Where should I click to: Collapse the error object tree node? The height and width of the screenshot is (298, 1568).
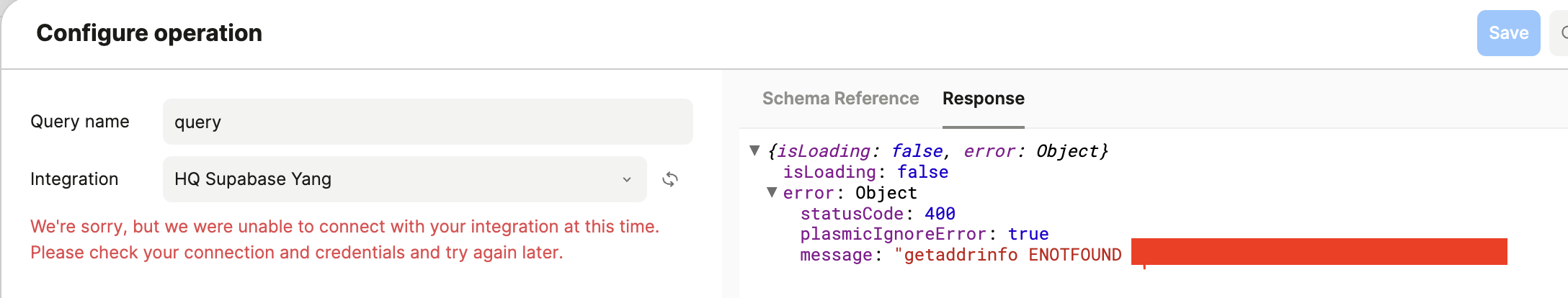pyautogui.click(x=772, y=192)
